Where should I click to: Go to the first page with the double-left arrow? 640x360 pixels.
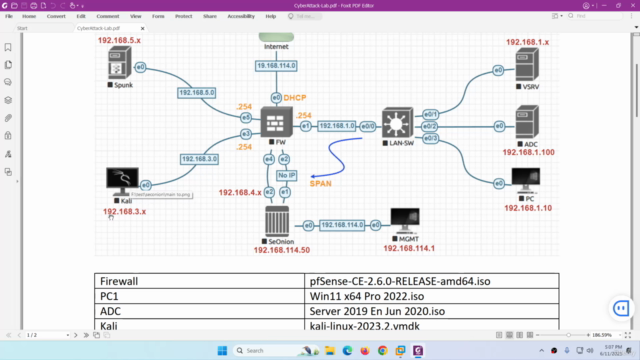tap(9, 335)
